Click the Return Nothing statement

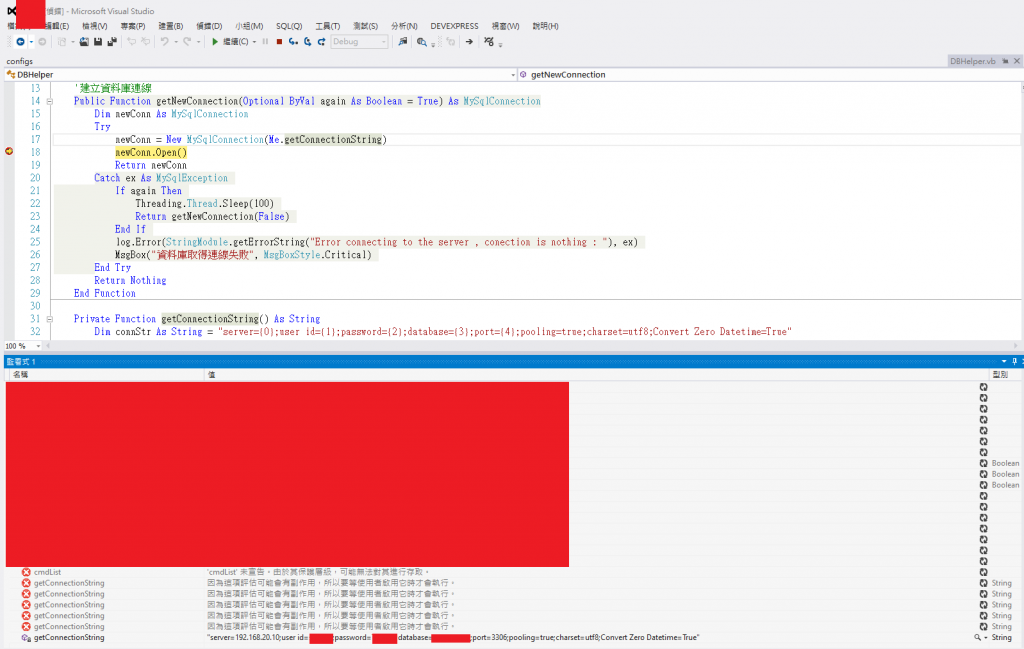[x=130, y=280]
